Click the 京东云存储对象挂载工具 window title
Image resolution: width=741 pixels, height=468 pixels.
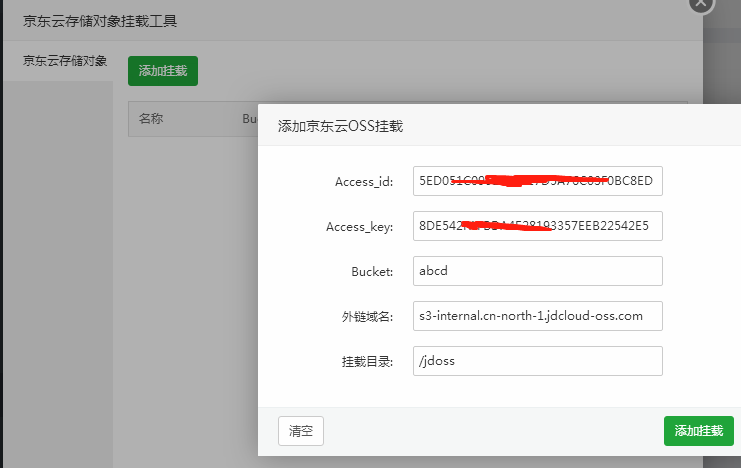pyautogui.click(x=100, y=21)
